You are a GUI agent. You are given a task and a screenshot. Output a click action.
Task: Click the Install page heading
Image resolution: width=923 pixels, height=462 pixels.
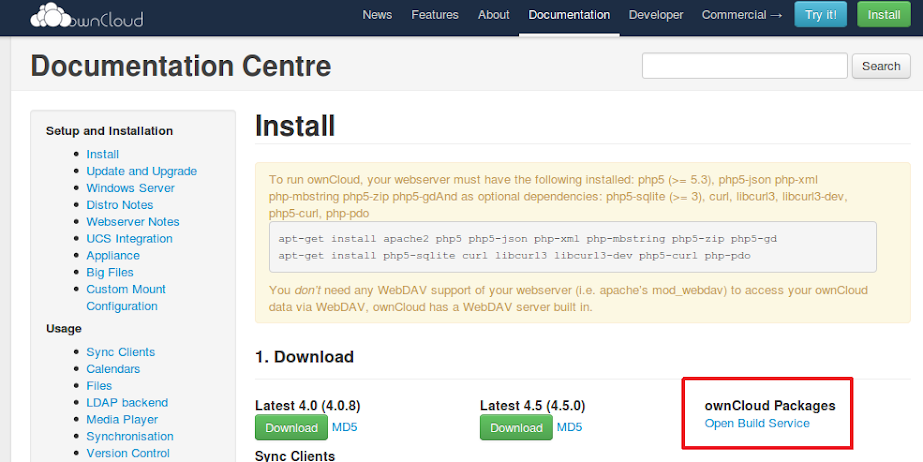point(295,126)
